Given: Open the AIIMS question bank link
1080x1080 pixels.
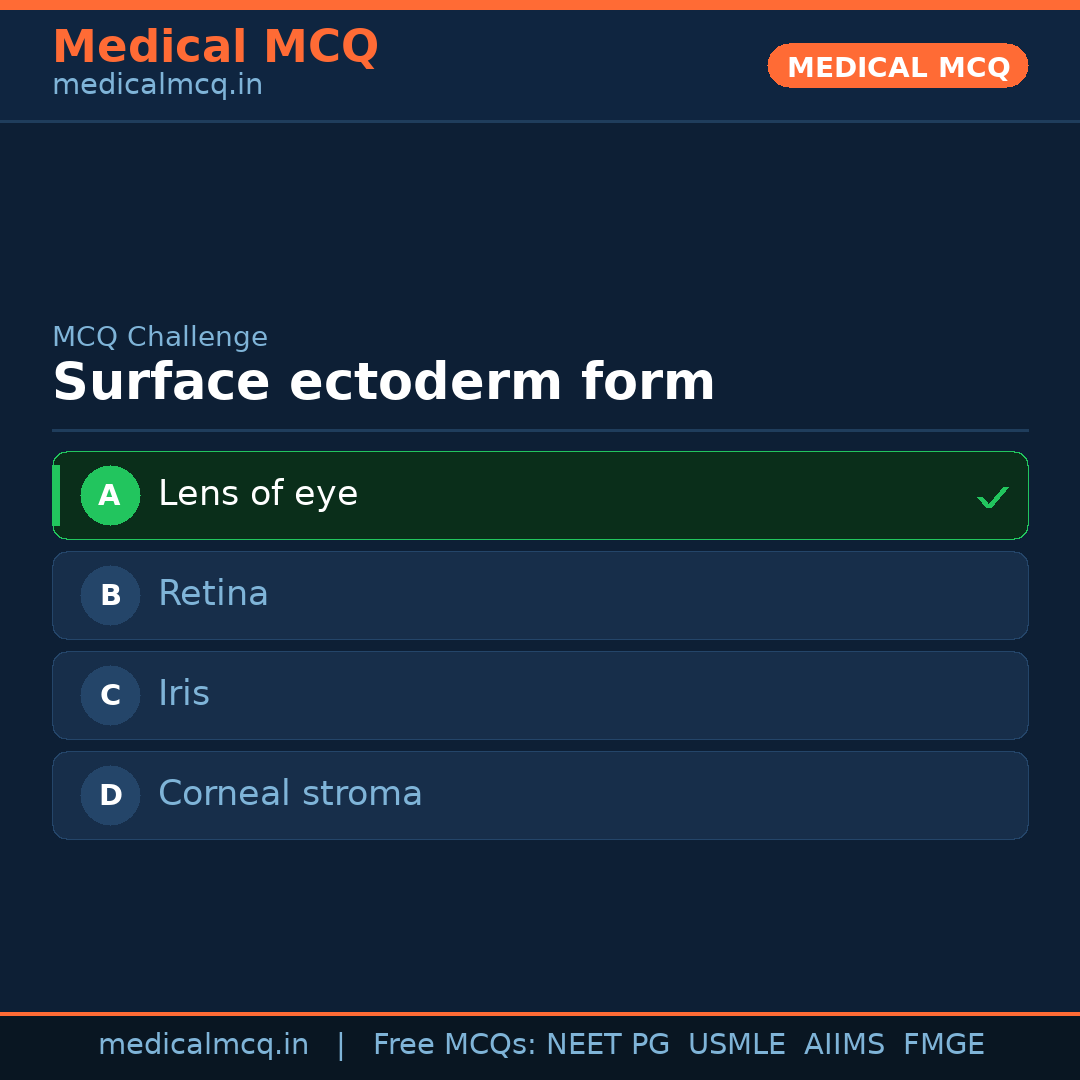Looking at the screenshot, I should click(x=845, y=1043).
